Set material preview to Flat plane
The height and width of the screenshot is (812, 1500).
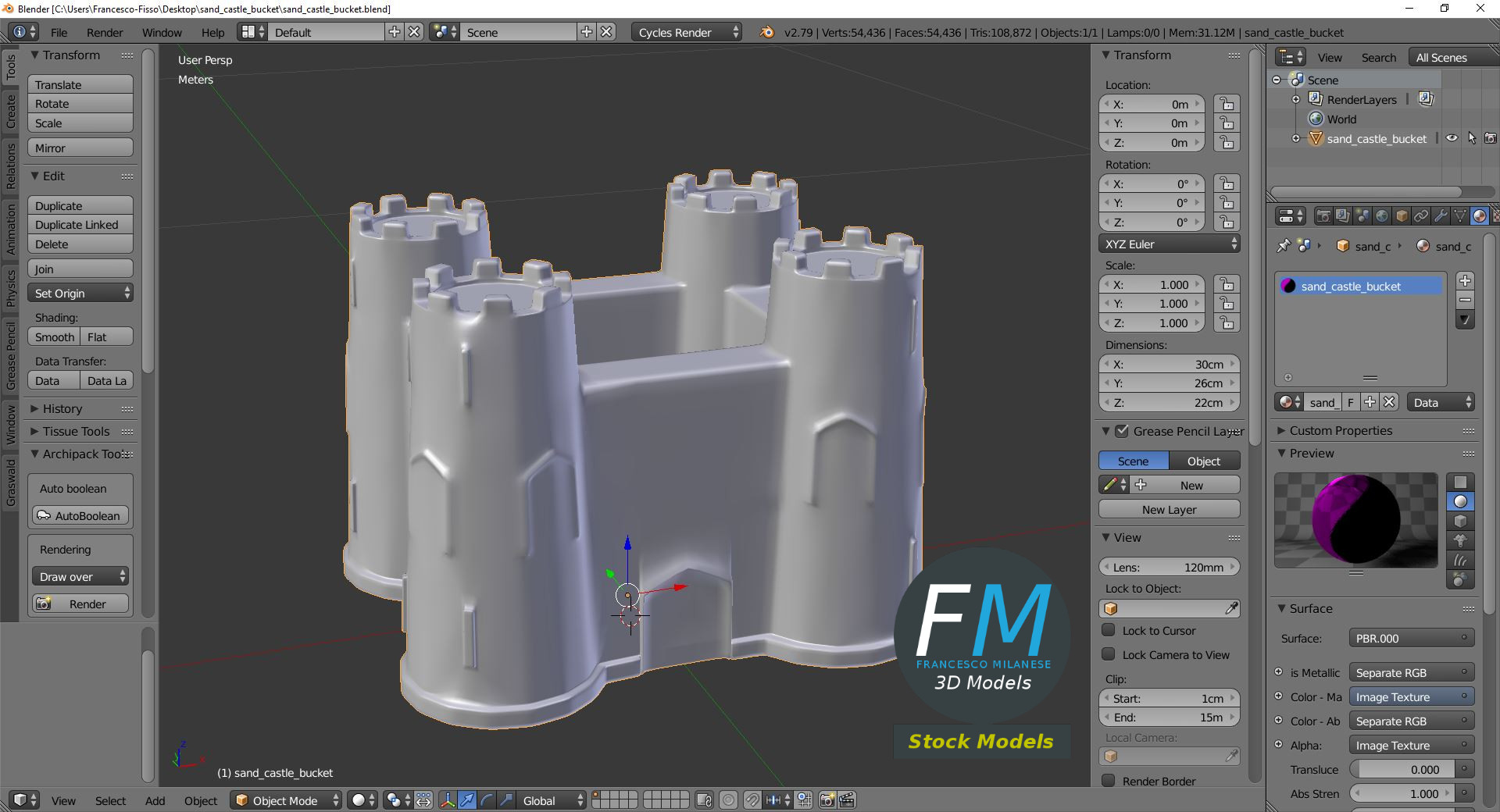[x=1460, y=482]
